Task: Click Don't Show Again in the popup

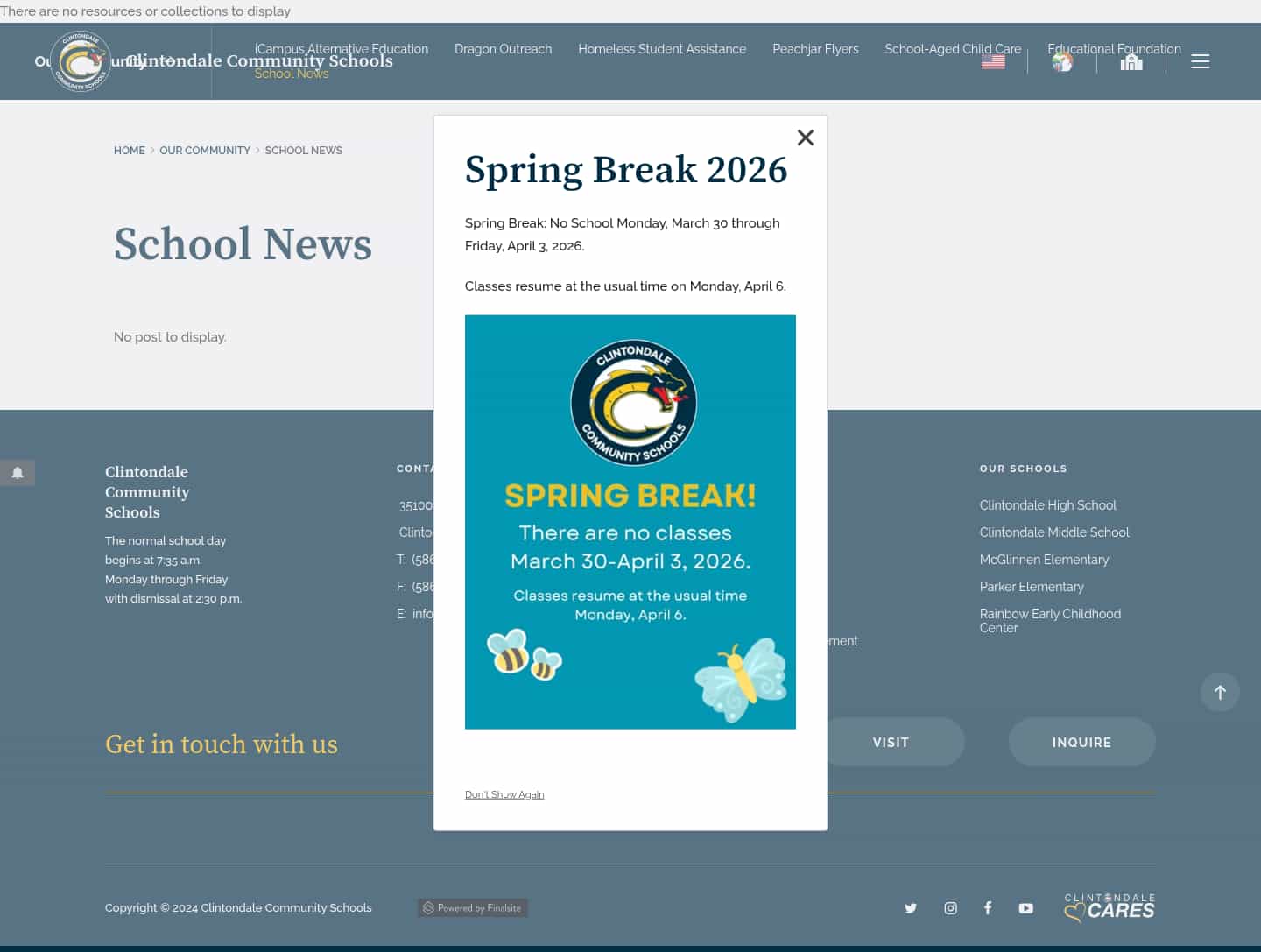Action: coord(504,794)
